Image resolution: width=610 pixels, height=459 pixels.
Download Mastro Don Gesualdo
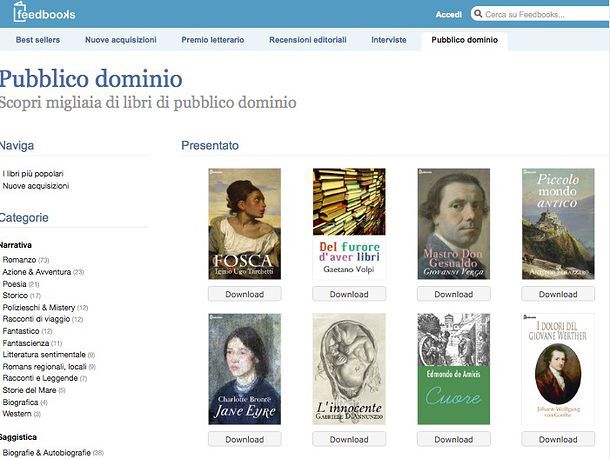[454, 294]
